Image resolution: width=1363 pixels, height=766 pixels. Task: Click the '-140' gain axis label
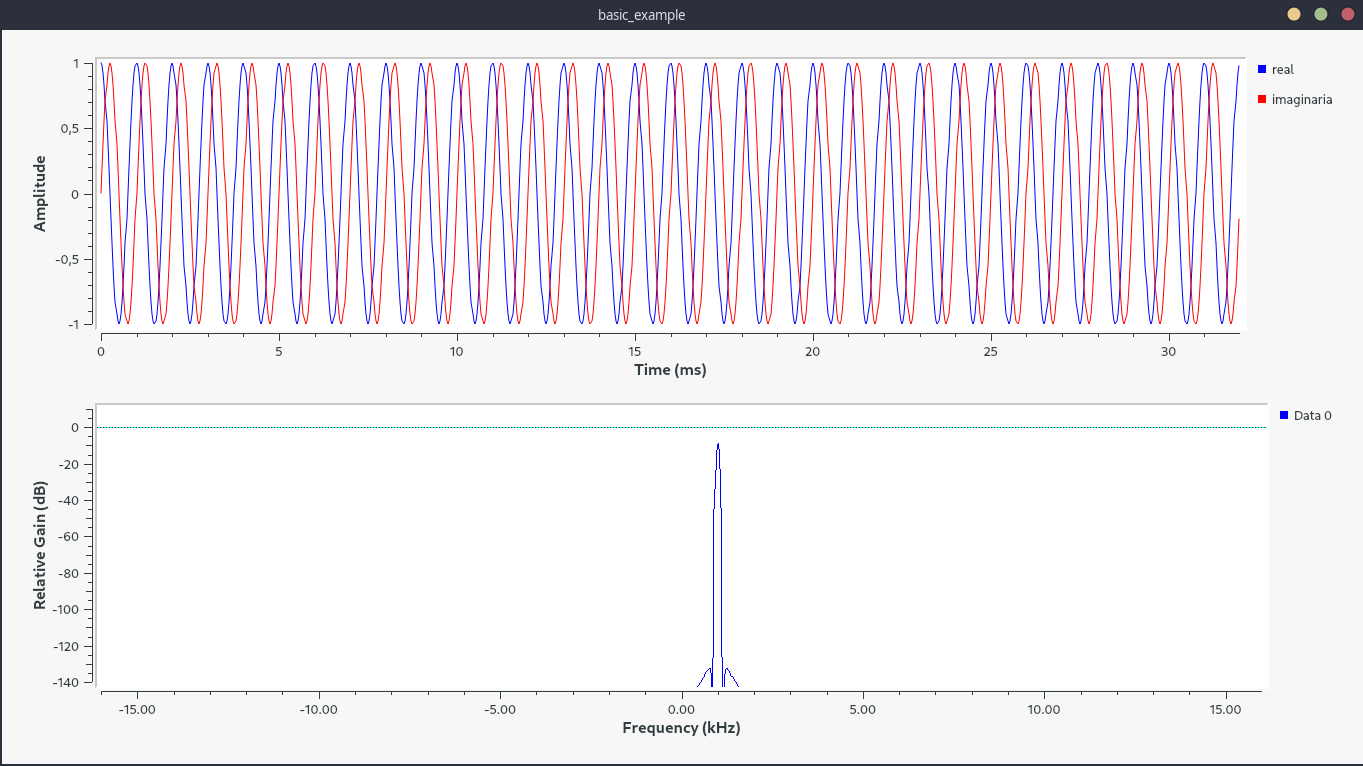(66, 682)
